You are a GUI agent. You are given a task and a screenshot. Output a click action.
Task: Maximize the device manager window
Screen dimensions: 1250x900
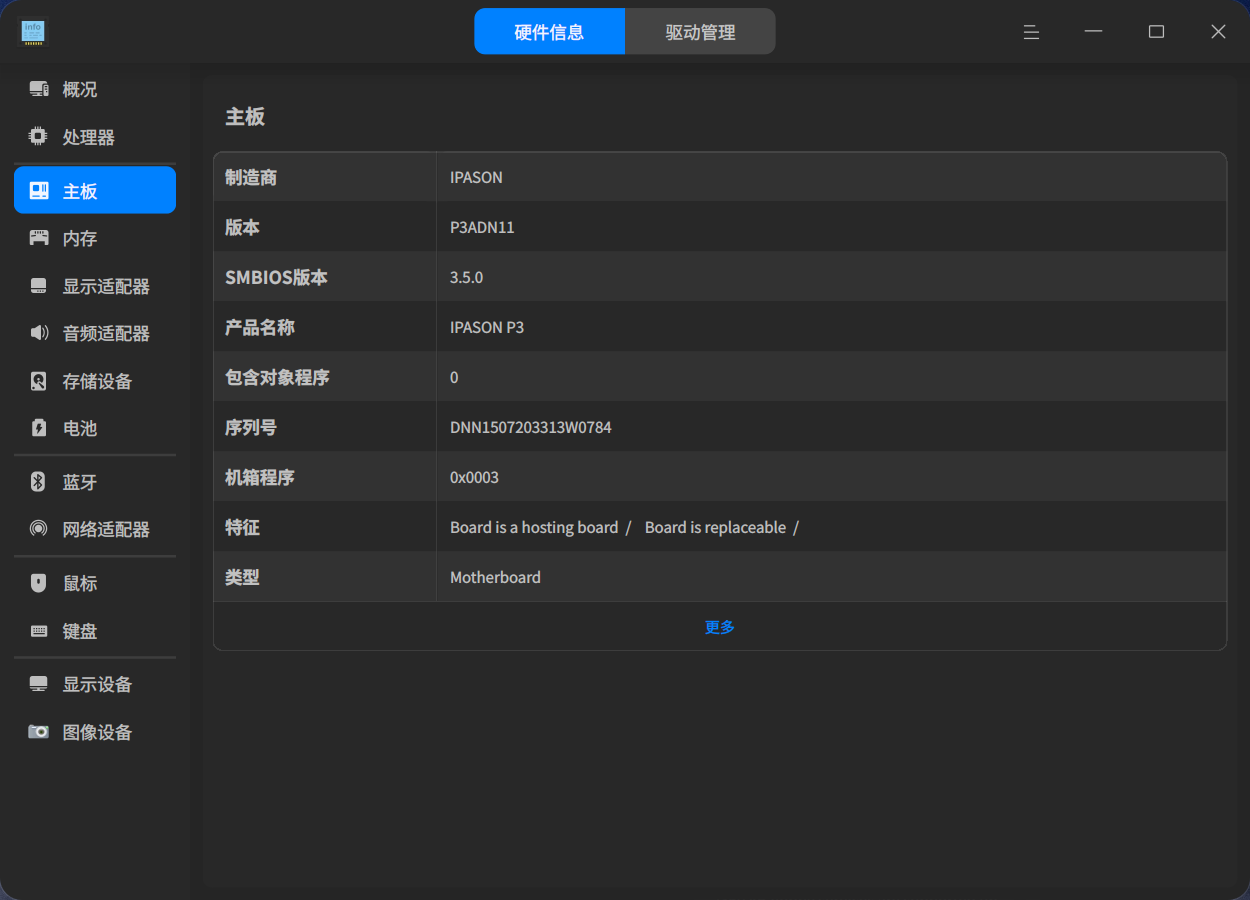(1156, 32)
